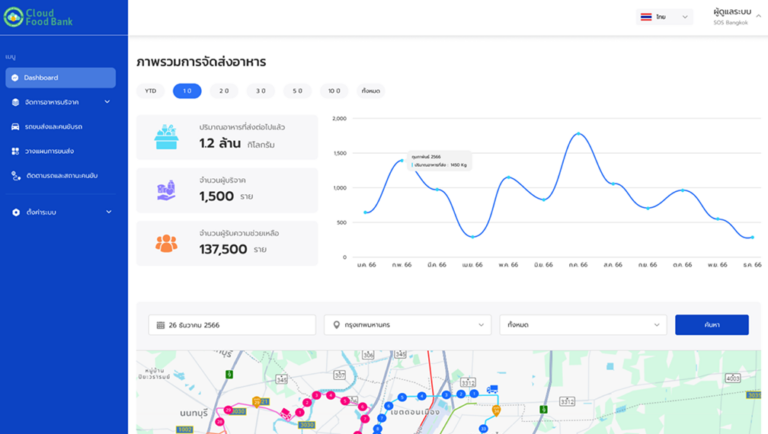The height and width of the screenshot is (434, 768).
Task: Open Dashboard from the sidebar
Action: tap(60, 78)
